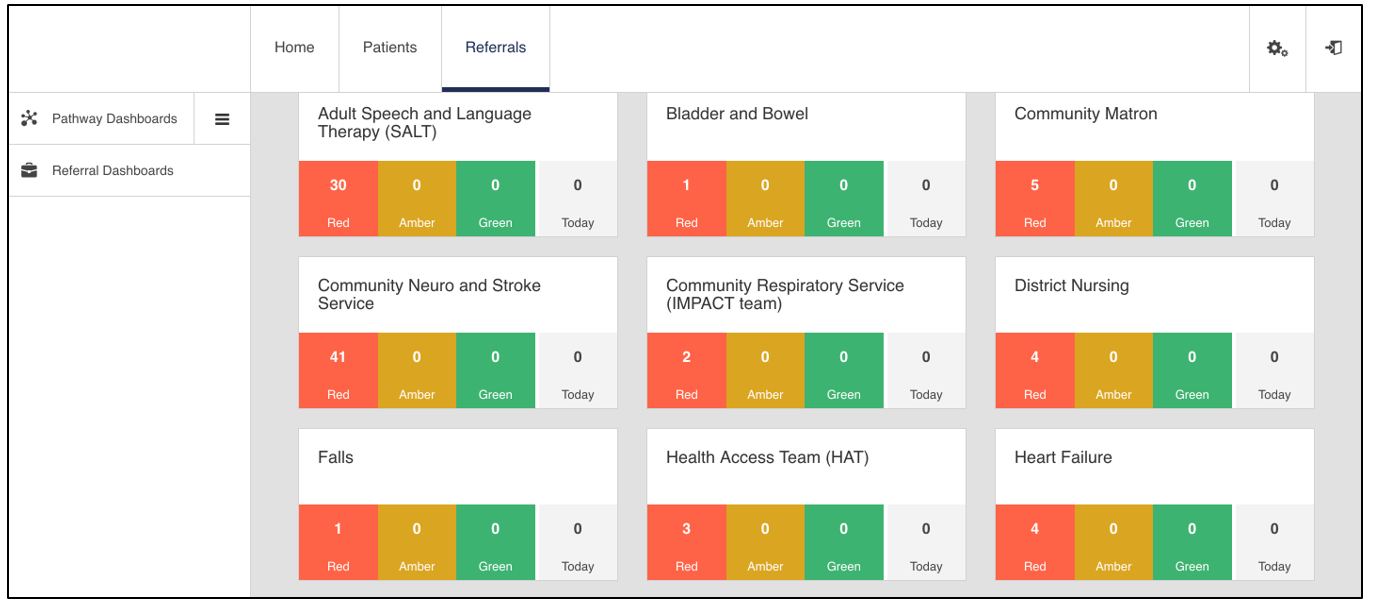Click Today count for Community Respiratory Service
The image size is (1373, 605).
coord(926,371)
